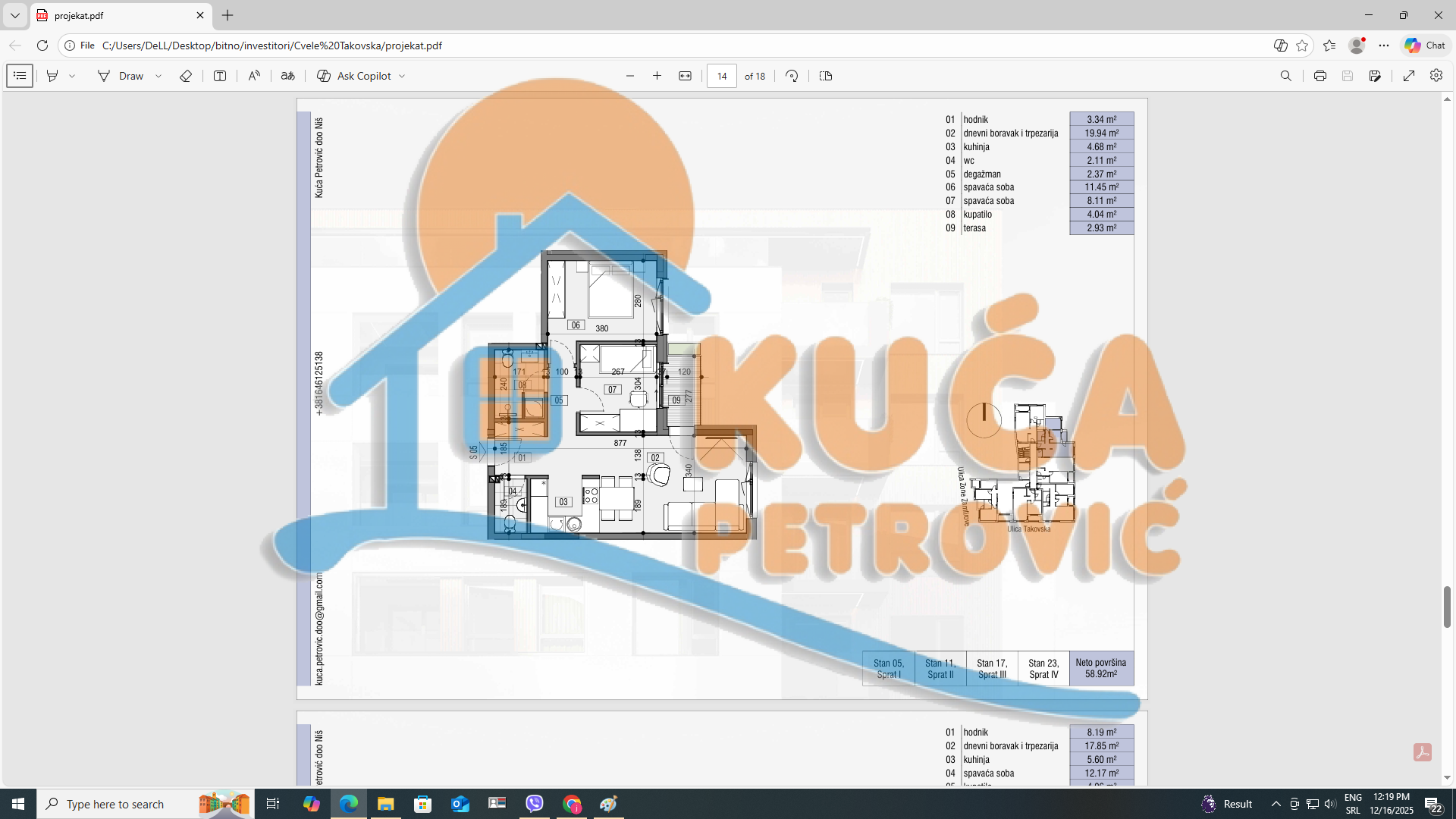
Task: Toggle fit to width view
Action: coord(685,76)
